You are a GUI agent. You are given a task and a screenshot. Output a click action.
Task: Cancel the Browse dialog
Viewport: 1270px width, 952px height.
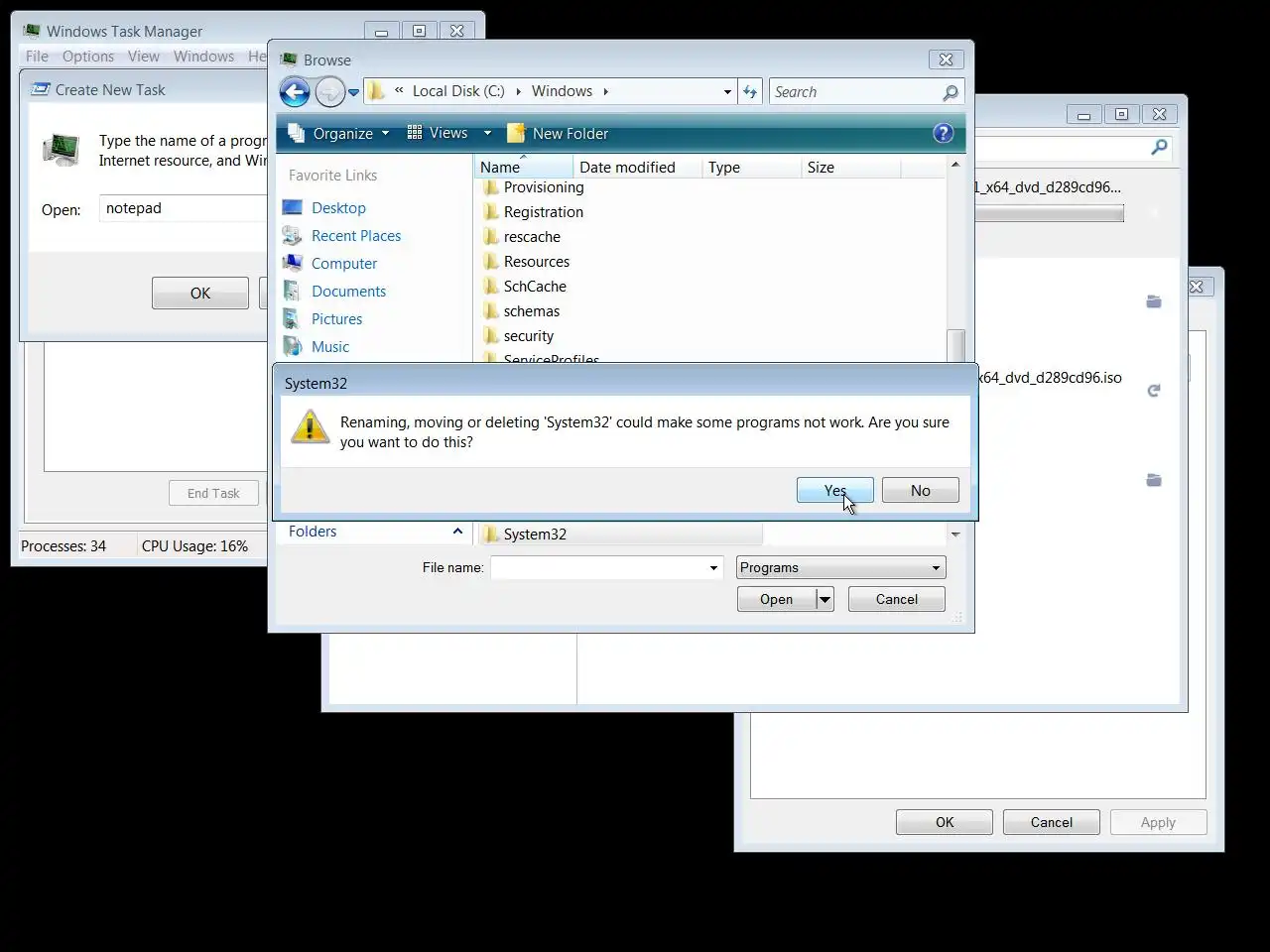pyautogui.click(x=896, y=599)
